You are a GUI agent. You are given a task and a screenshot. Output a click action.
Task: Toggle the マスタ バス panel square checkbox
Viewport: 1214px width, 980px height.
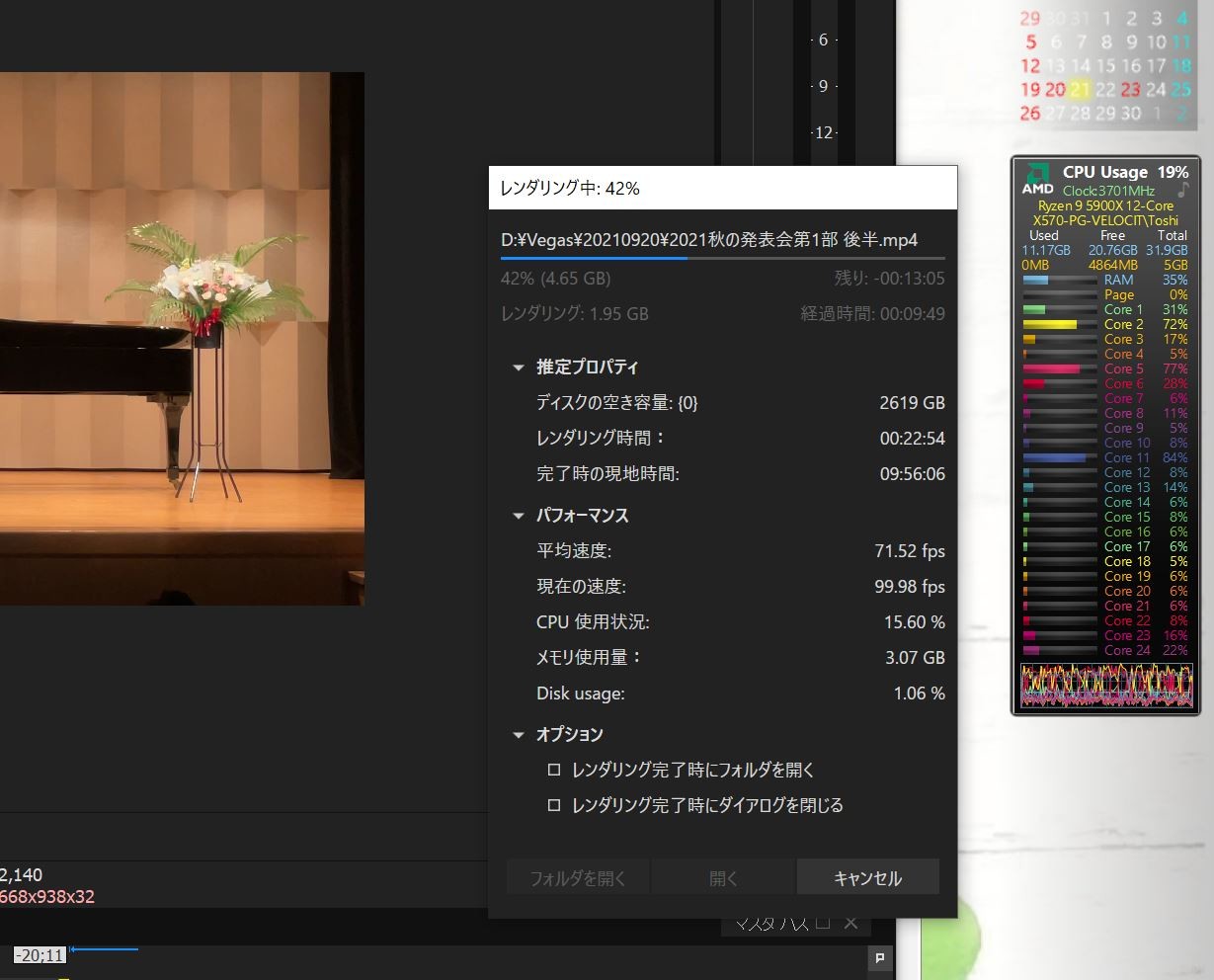pos(822,923)
